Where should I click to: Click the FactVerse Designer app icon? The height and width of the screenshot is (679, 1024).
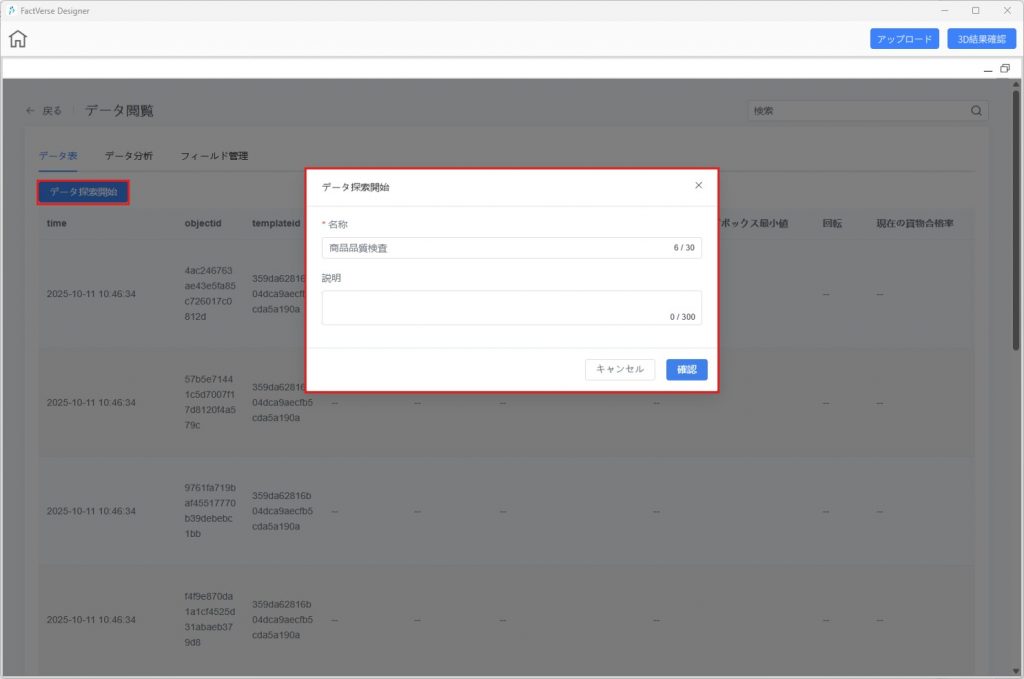[x=10, y=10]
